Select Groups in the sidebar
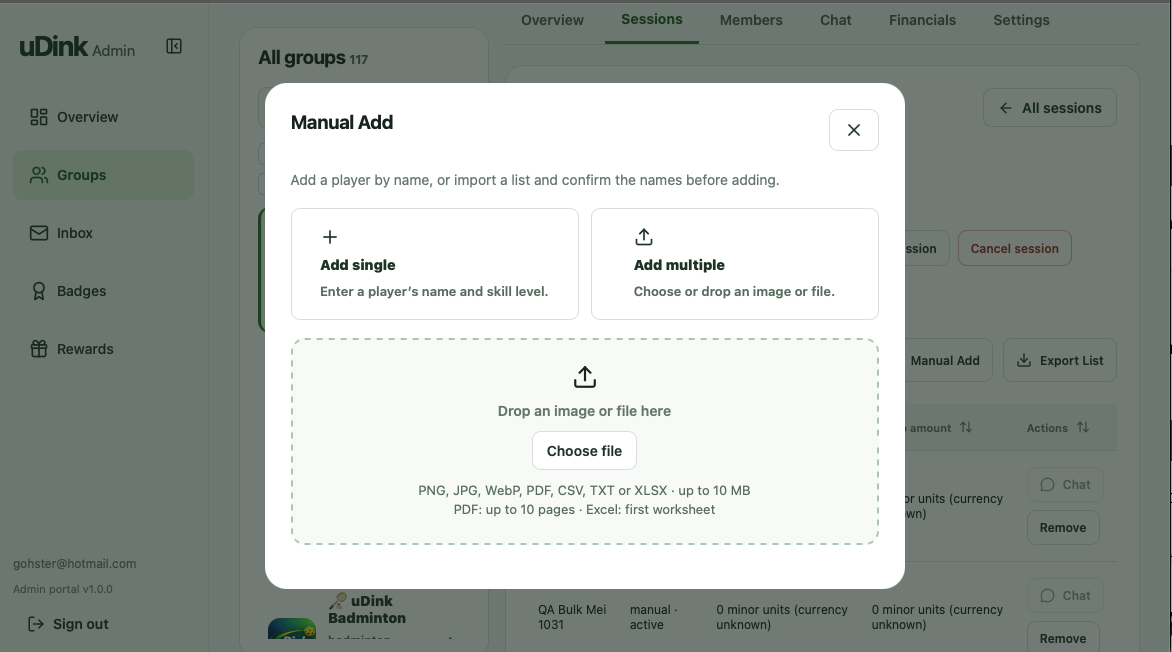Viewport: 1172px width, 652px height. coord(103,175)
